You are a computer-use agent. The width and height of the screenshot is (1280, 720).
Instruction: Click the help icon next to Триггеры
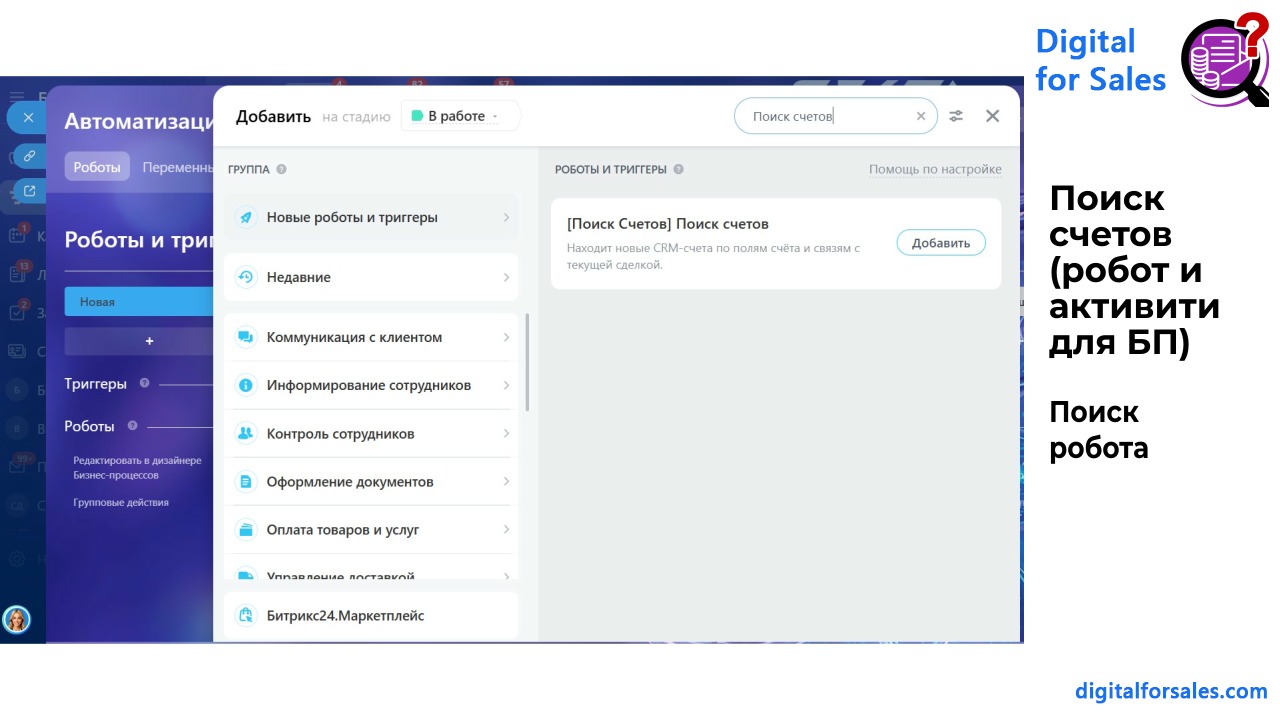click(x=145, y=383)
